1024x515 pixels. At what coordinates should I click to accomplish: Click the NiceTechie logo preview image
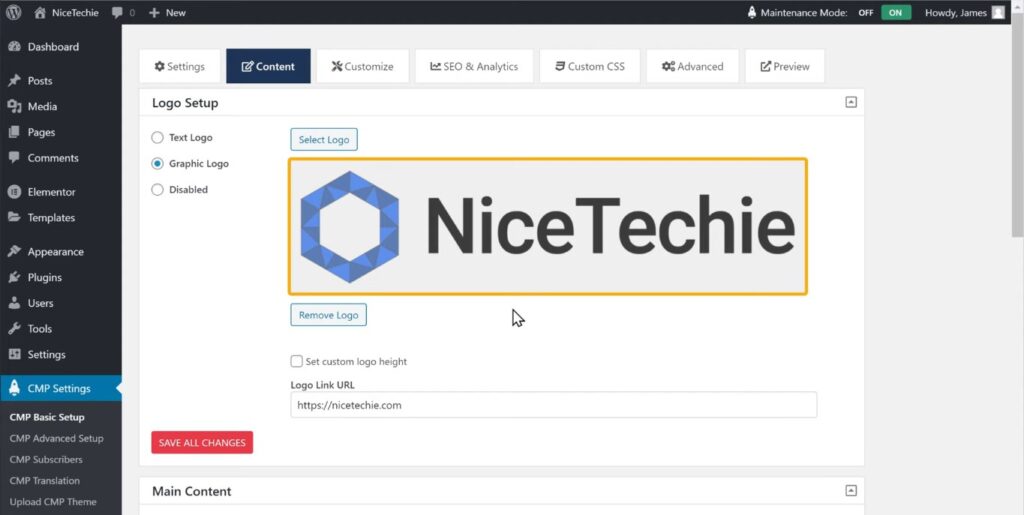pyautogui.click(x=548, y=226)
